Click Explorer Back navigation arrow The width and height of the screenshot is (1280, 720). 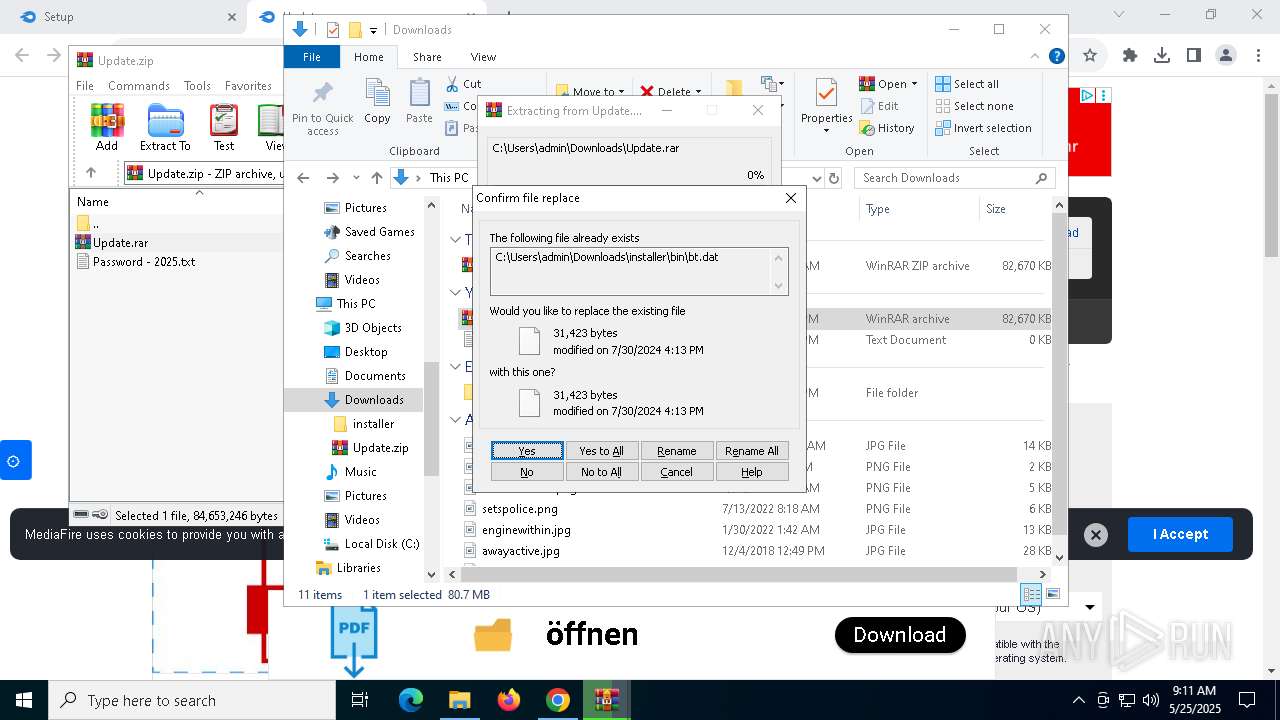click(x=303, y=178)
